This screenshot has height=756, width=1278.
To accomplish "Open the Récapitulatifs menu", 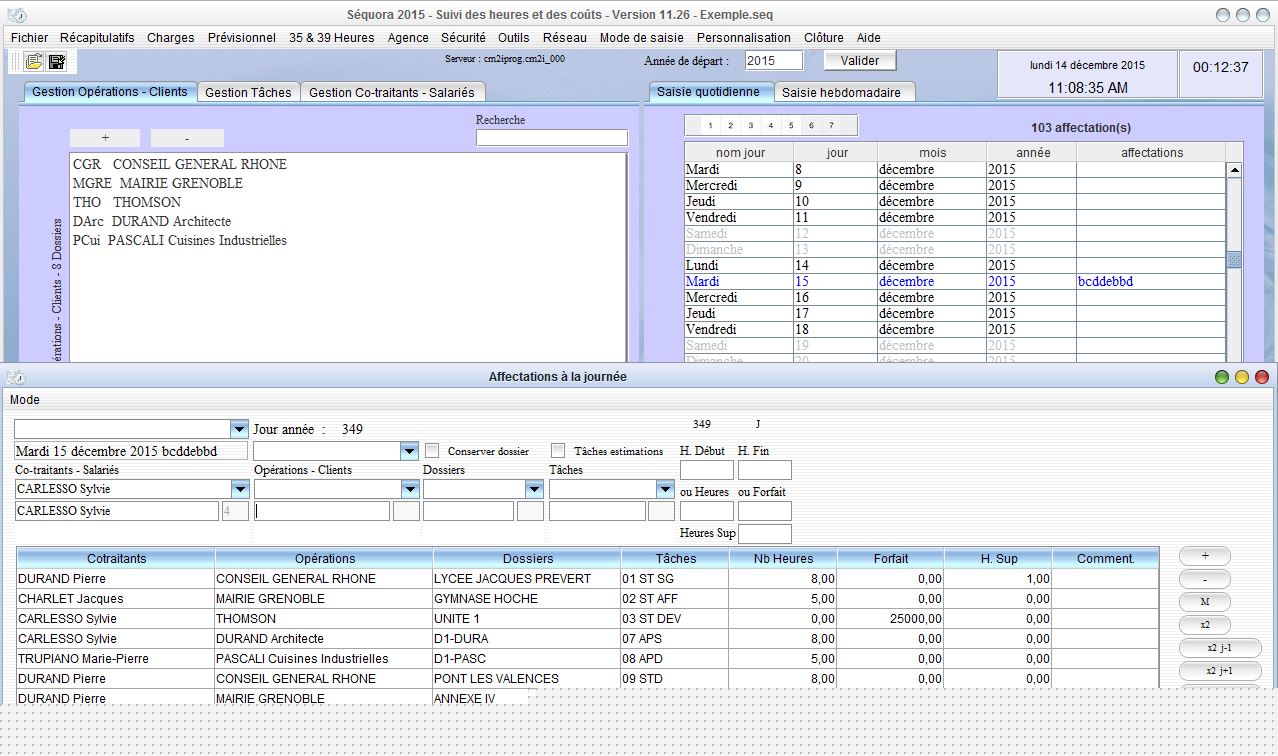I will [x=97, y=37].
